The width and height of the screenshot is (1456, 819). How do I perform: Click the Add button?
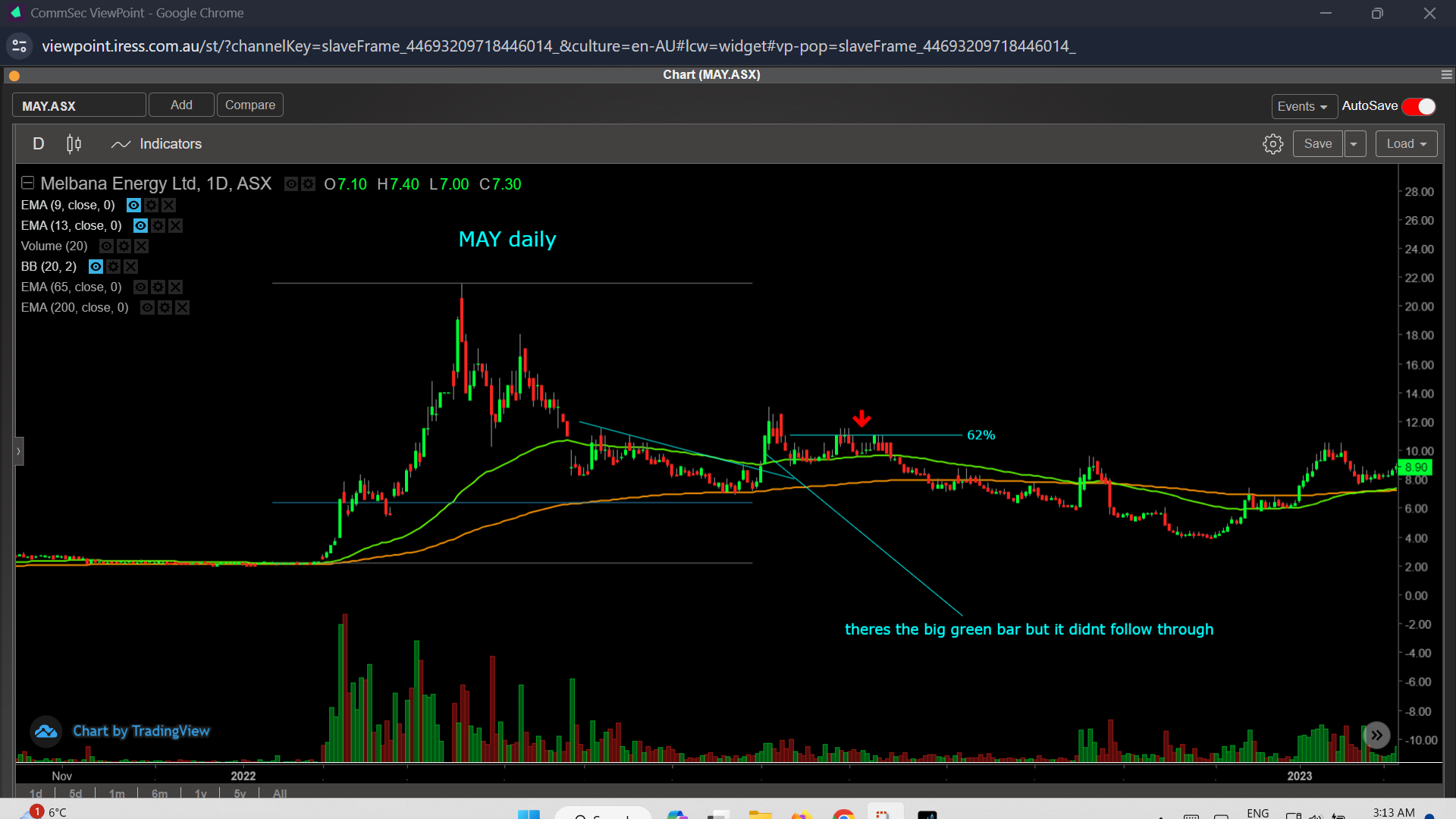click(181, 105)
